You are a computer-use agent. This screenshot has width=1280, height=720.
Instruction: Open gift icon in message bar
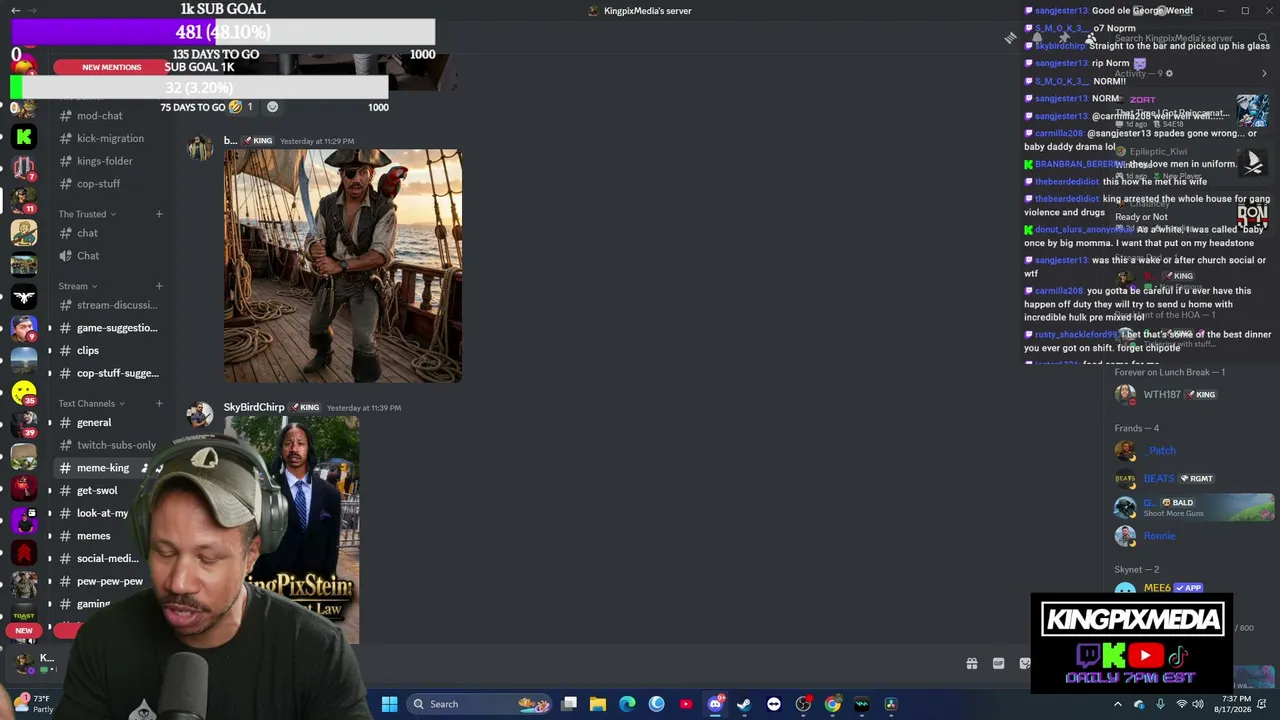coord(971,663)
